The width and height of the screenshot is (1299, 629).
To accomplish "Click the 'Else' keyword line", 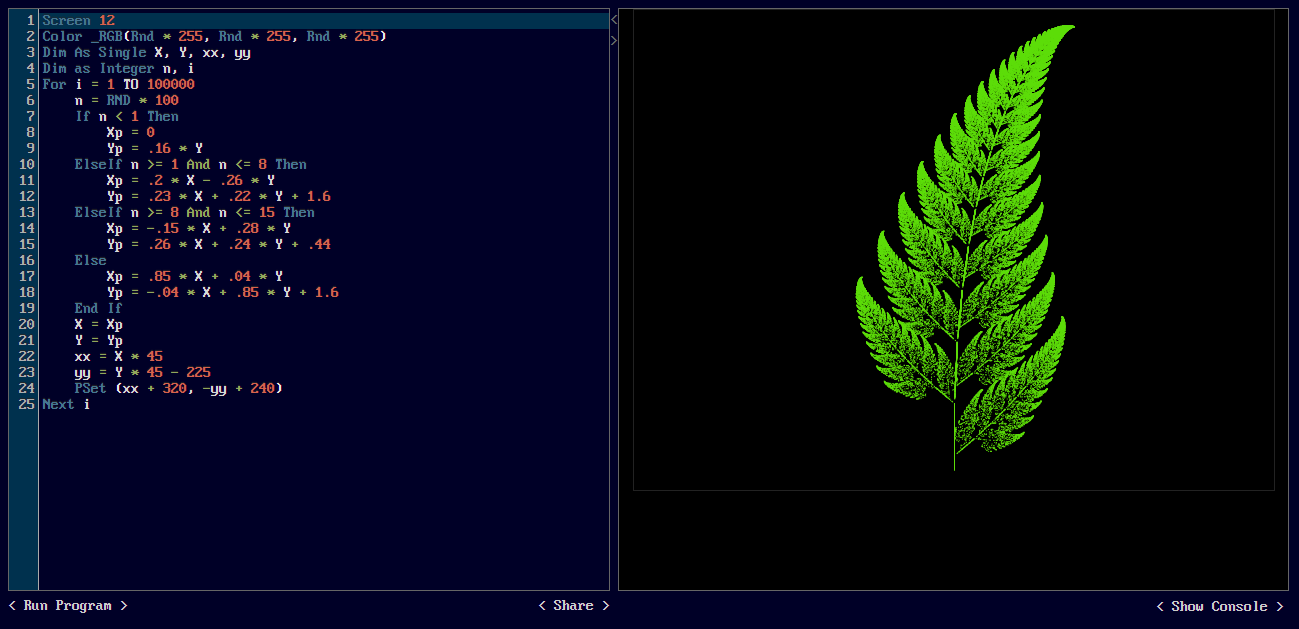I will [90, 260].
